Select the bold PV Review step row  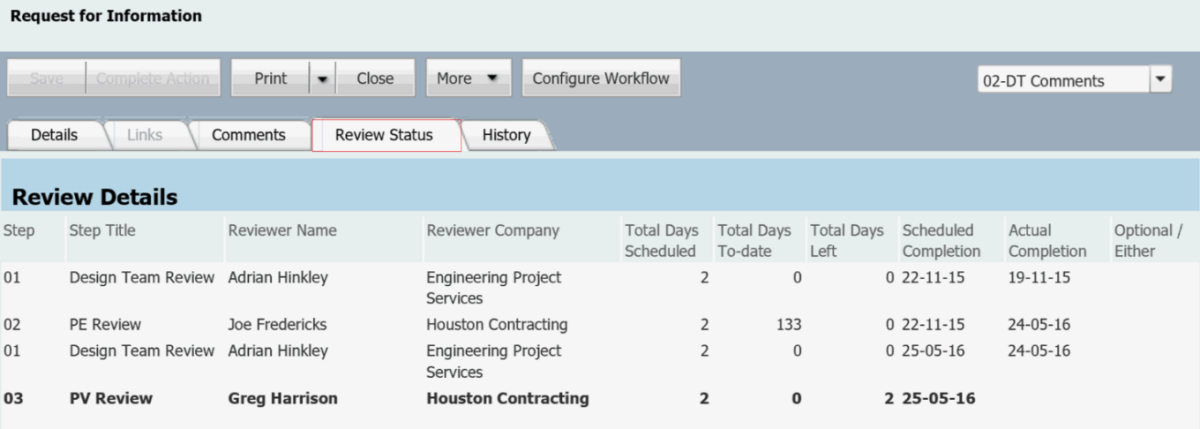pos(110,399)
